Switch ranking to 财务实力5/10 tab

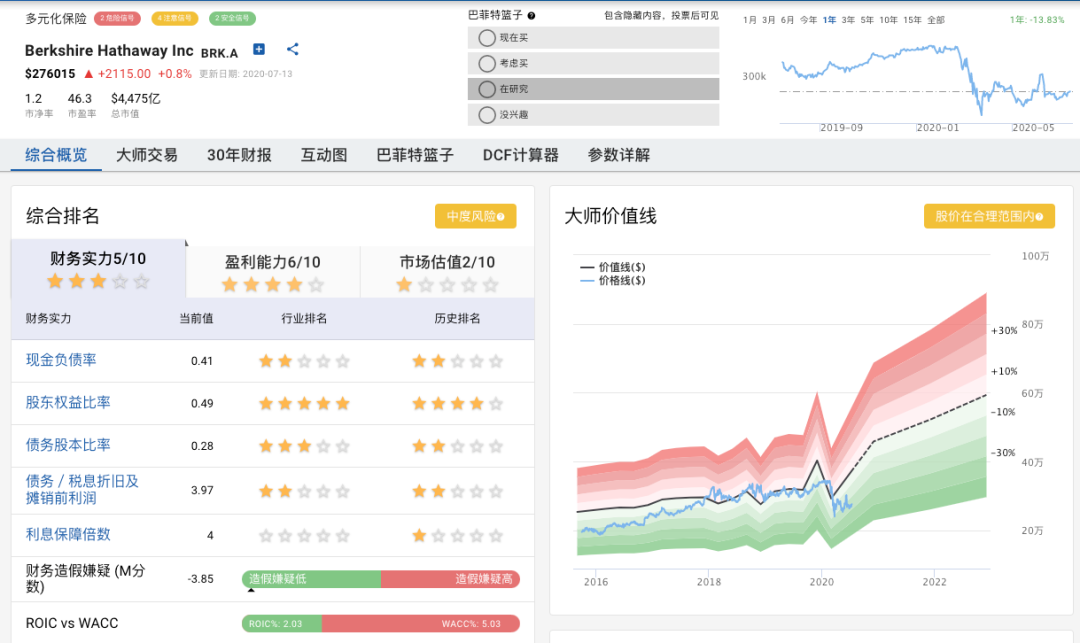point(98,269)
